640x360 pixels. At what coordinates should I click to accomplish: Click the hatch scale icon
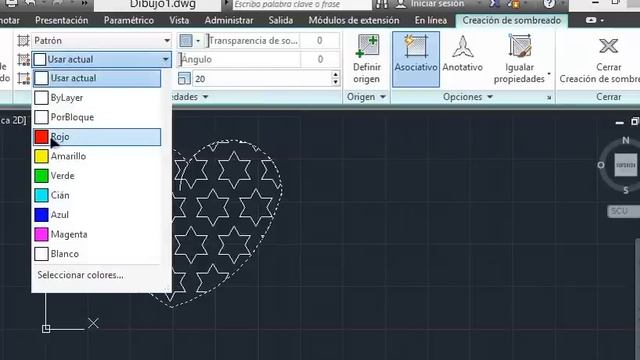[184, 78]
